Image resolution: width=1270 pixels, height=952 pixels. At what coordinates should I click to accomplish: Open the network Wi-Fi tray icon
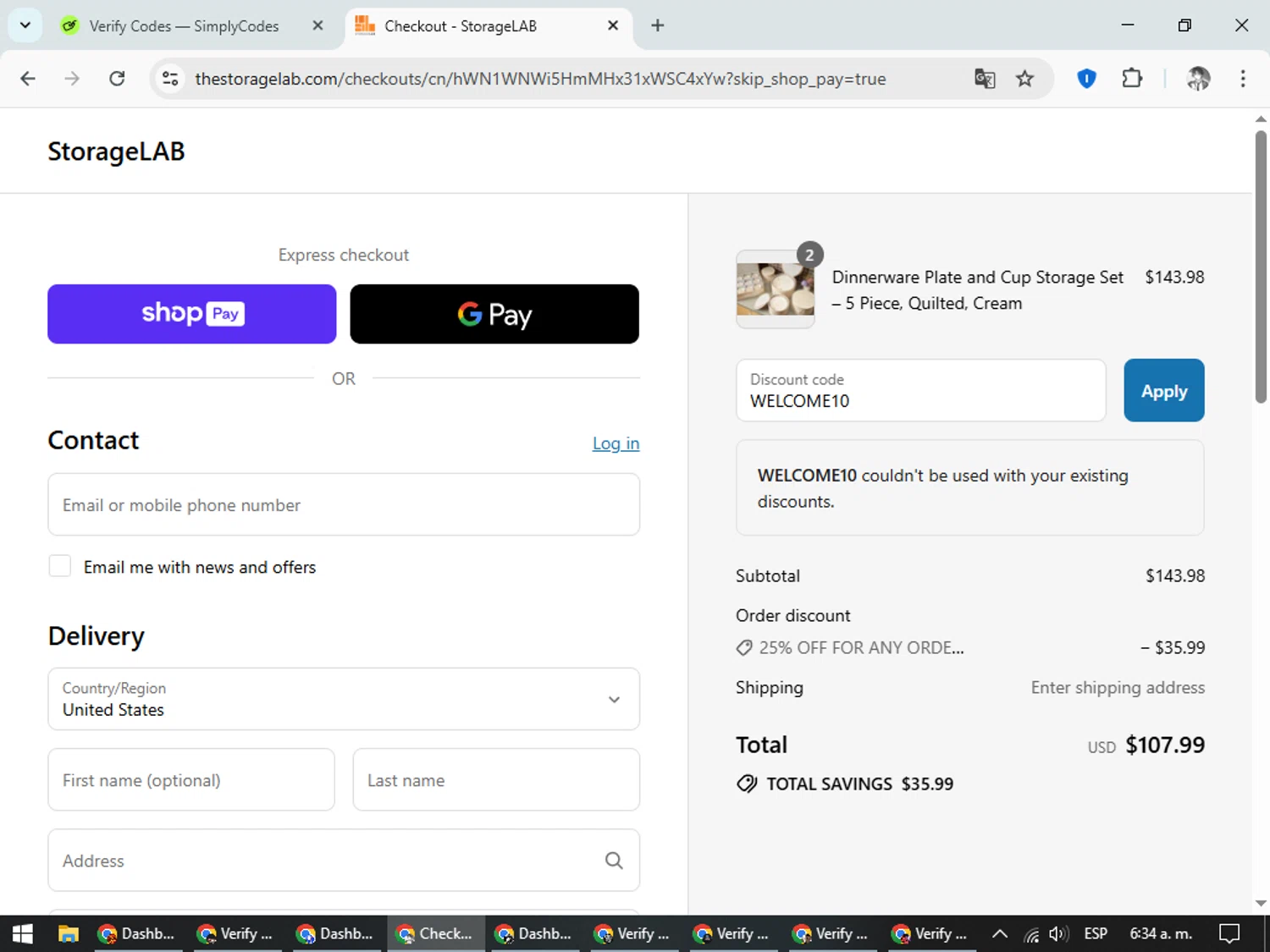(1031, 934)
